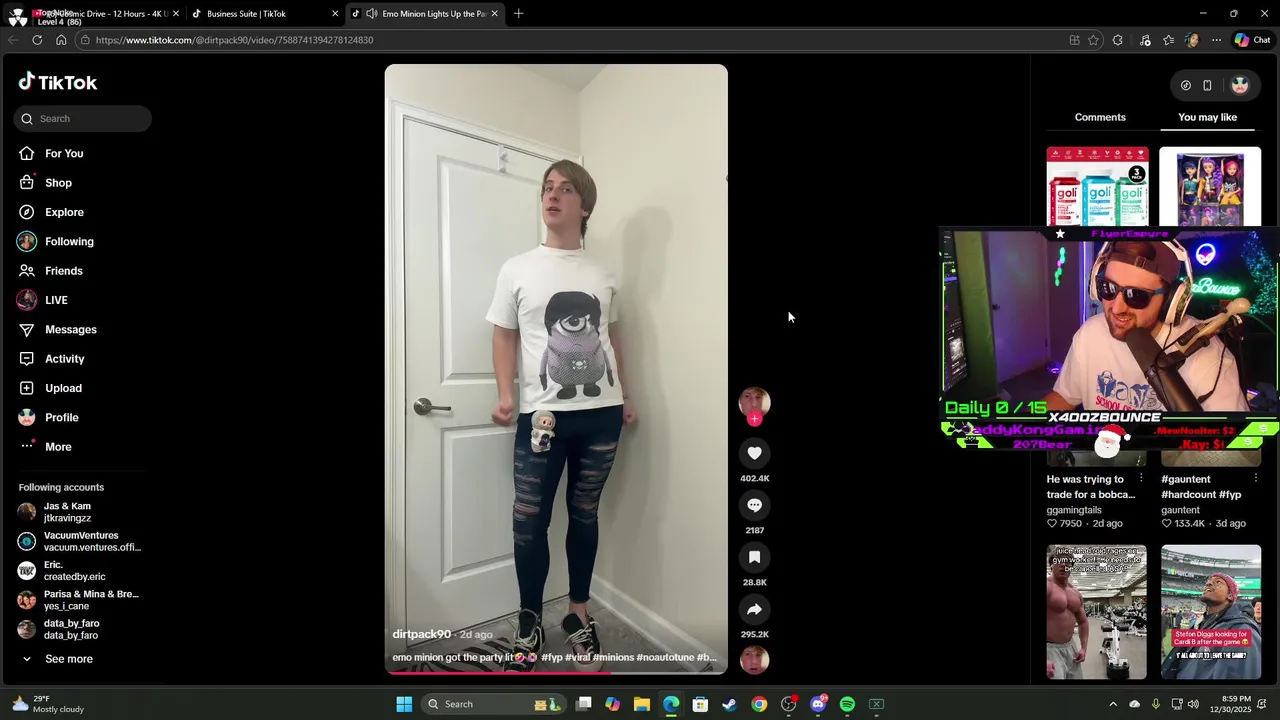Open the For You feed

(64, 153)
